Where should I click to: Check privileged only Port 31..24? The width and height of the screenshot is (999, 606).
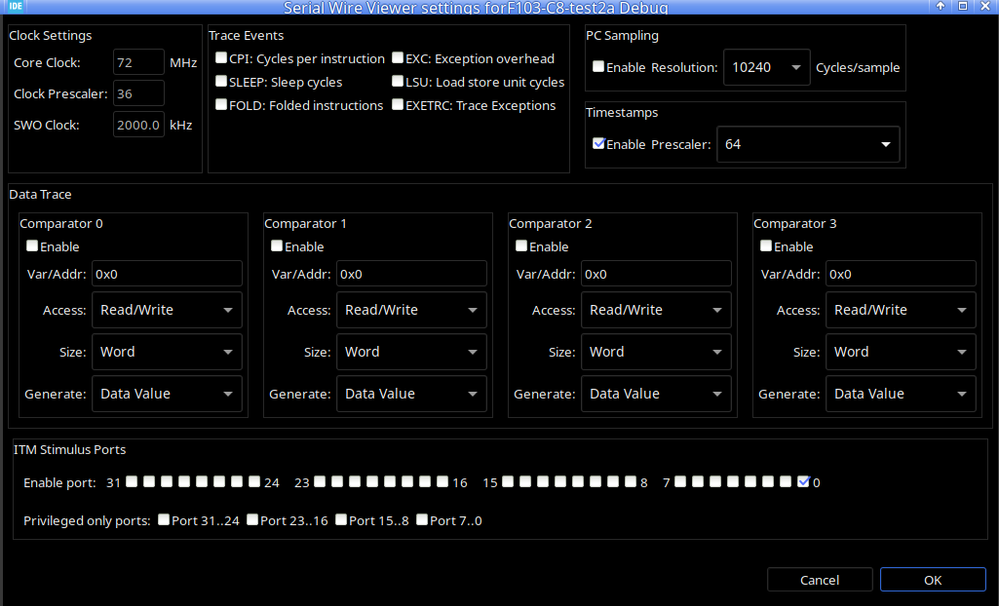(x=164, y=520)
